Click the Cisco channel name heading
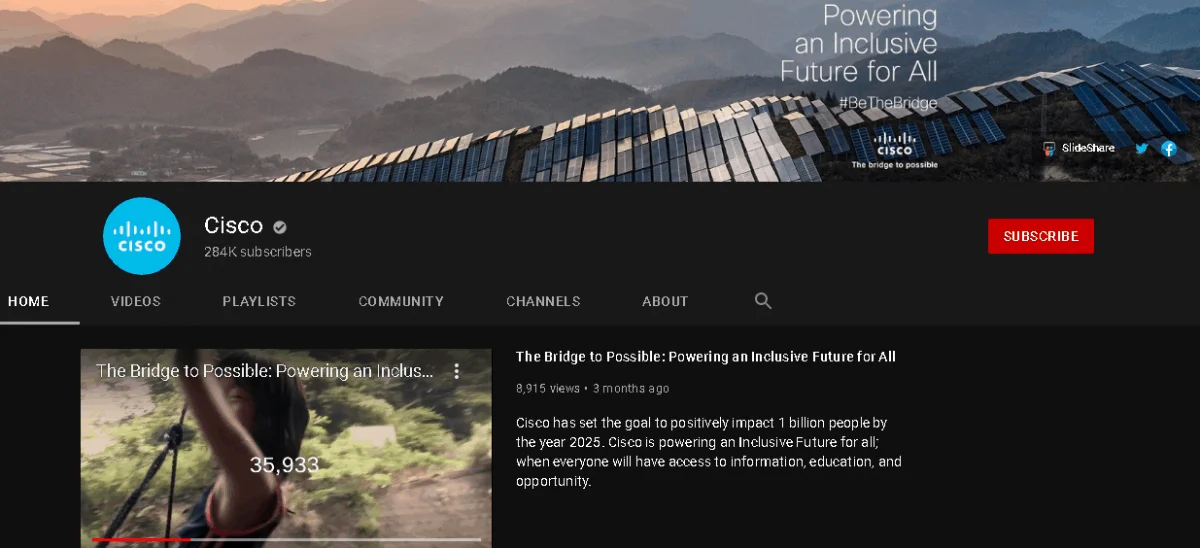Viewport: 1200px width, 548px height. click(233, 225)
